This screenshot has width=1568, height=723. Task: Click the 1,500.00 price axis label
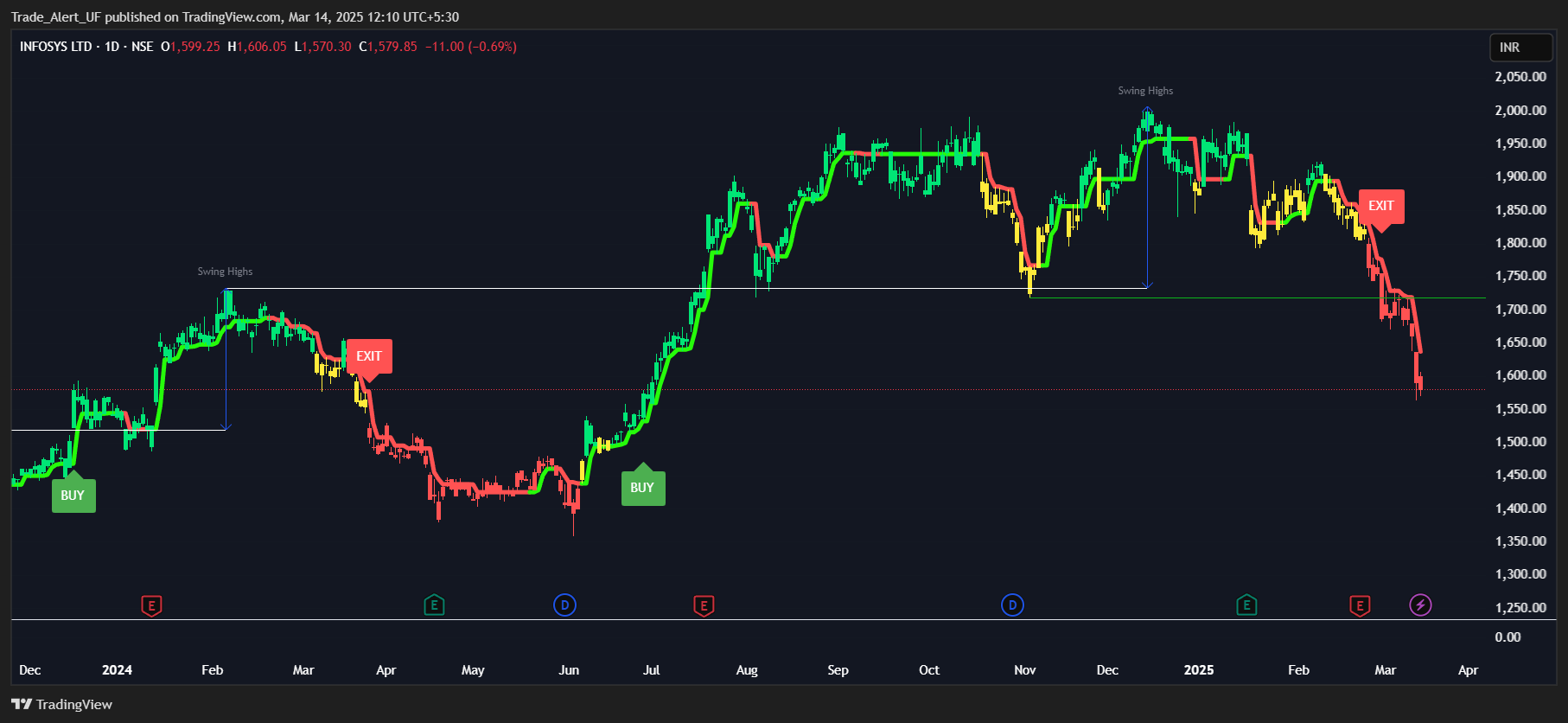tap(1520, 442)
